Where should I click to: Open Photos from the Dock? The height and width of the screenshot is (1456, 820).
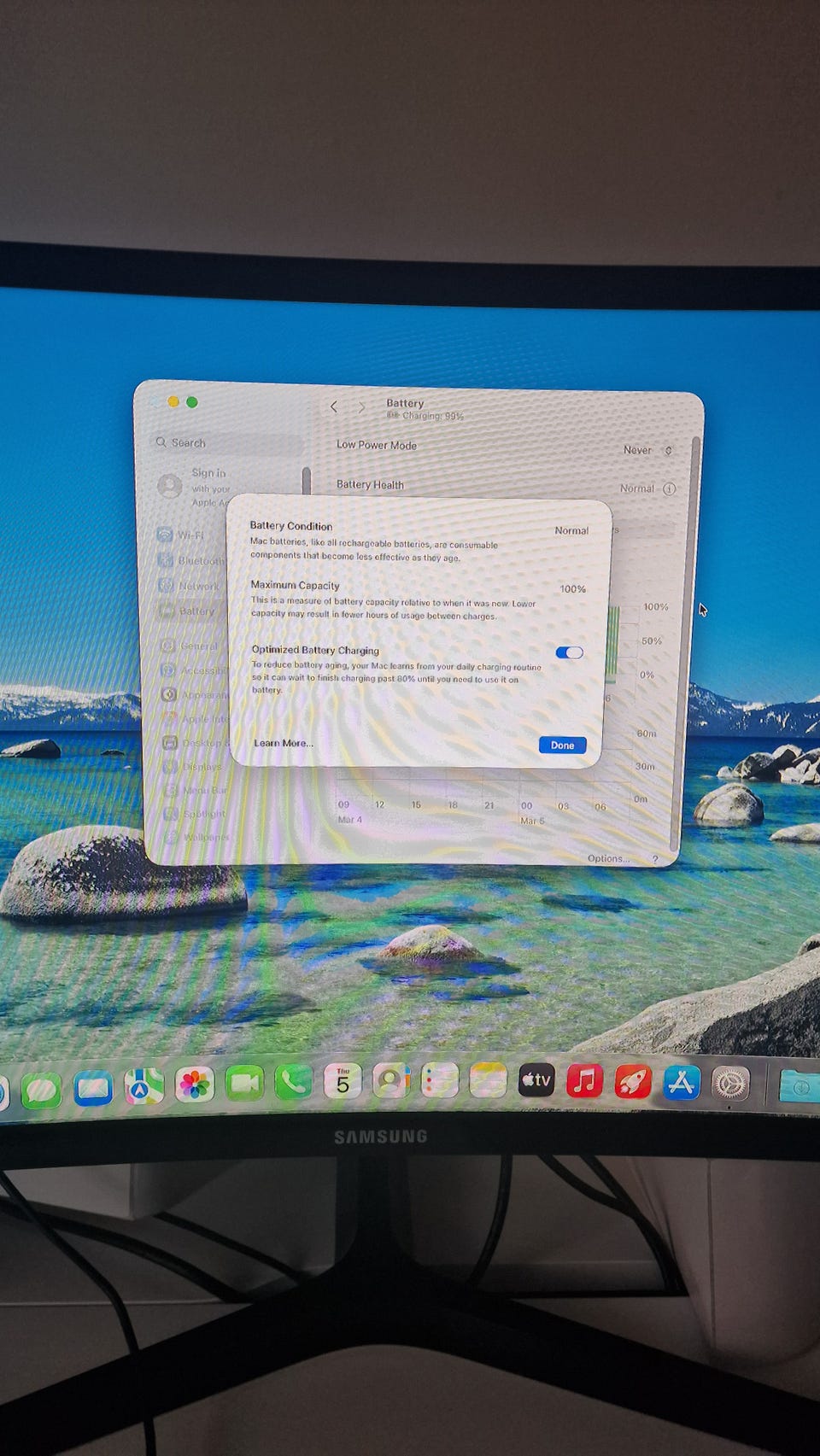[x=194, y=1085]
